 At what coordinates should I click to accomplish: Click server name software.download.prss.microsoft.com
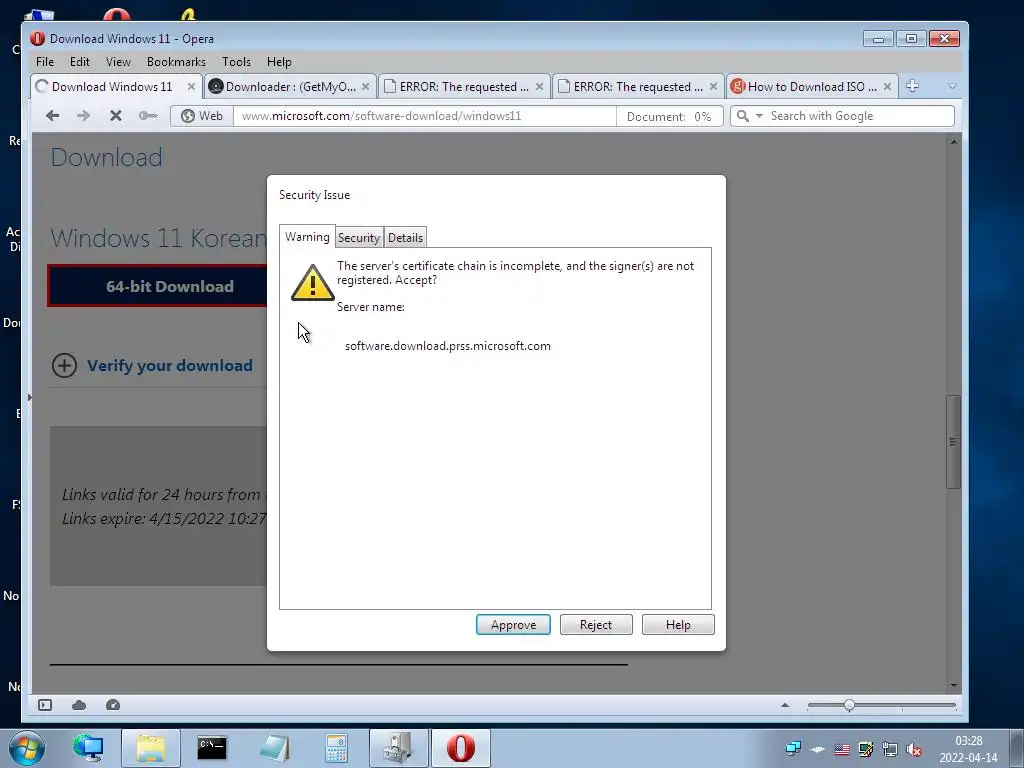pyautogui.click(x=447, y=345)
